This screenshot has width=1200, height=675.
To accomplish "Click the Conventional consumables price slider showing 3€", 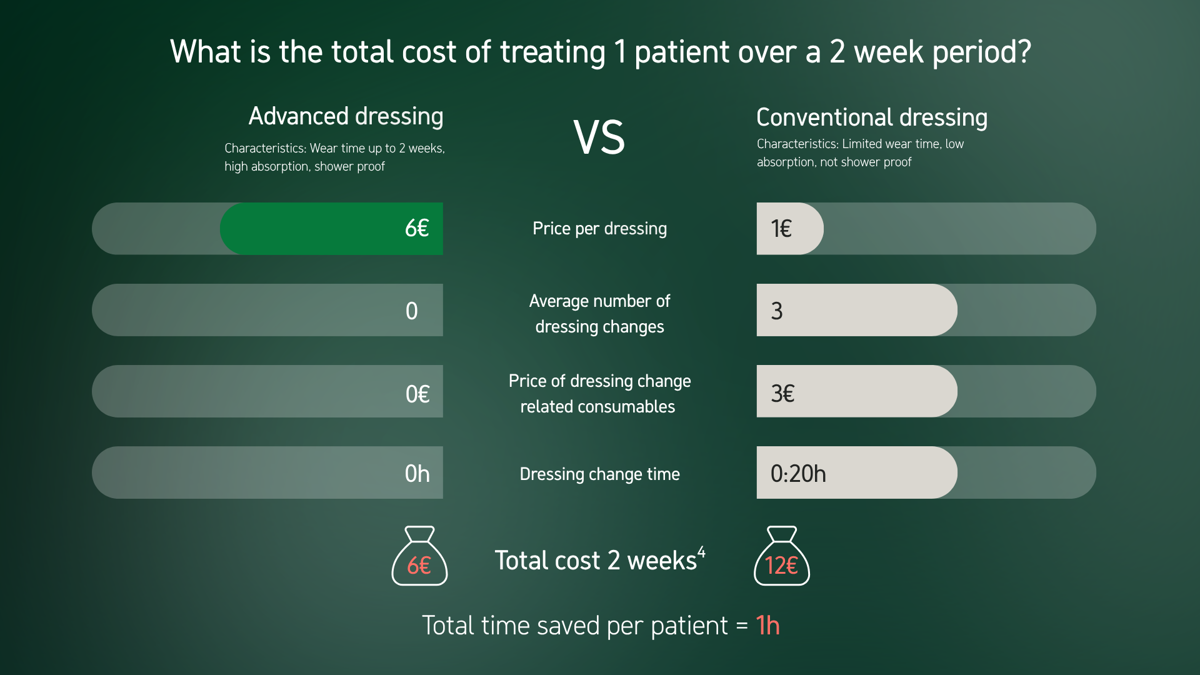I will pos(856,392).
